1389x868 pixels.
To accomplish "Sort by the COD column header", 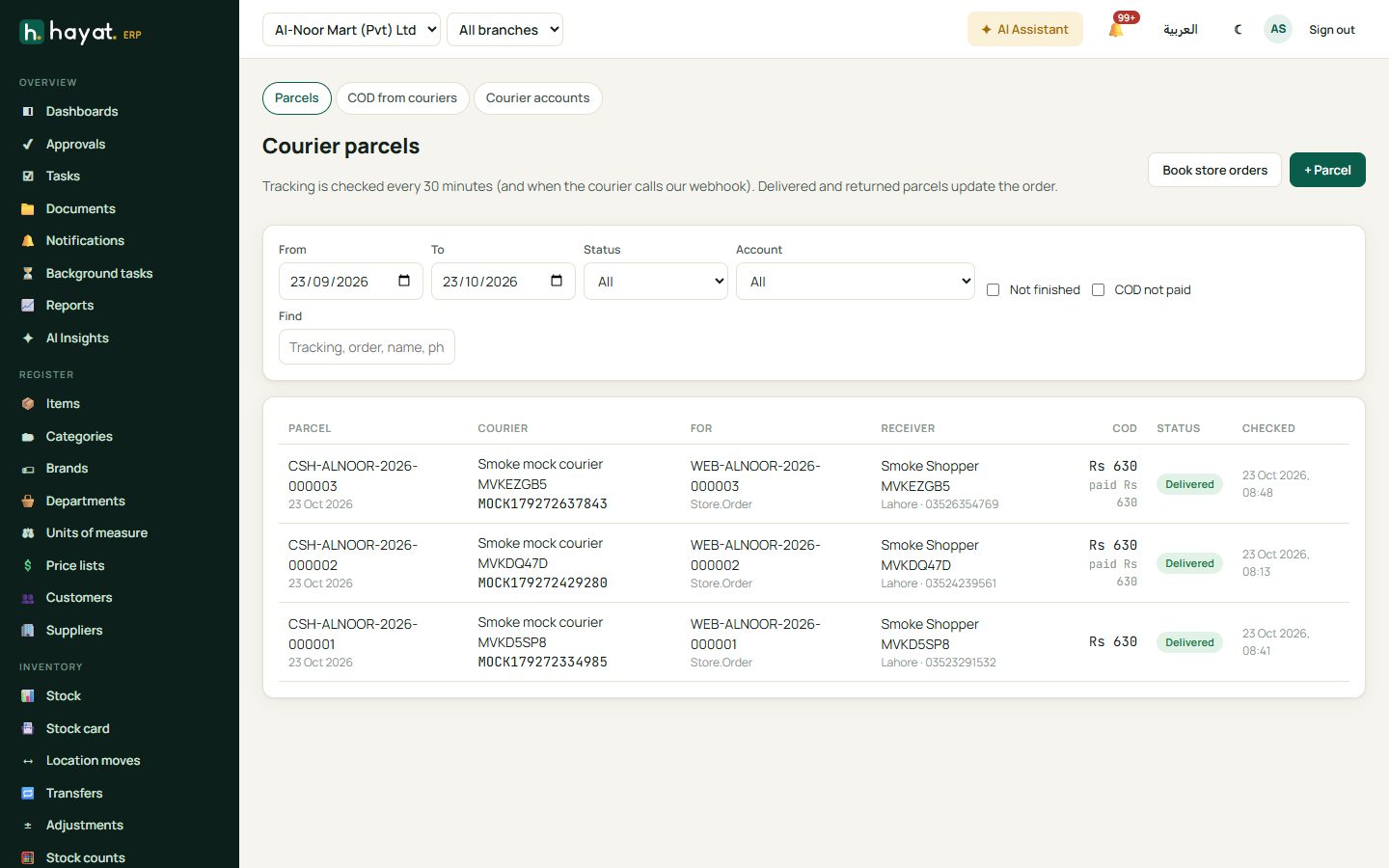I will 1124,428.
